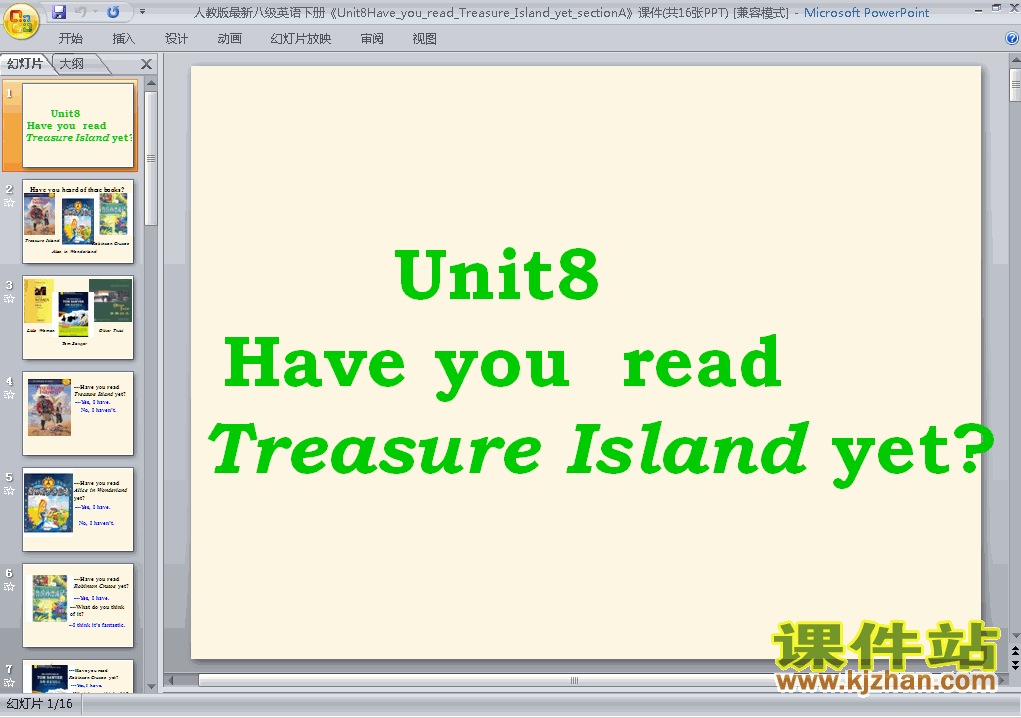Select slide 4 thumbnail Treasure Island dialogue

[78, 413]
